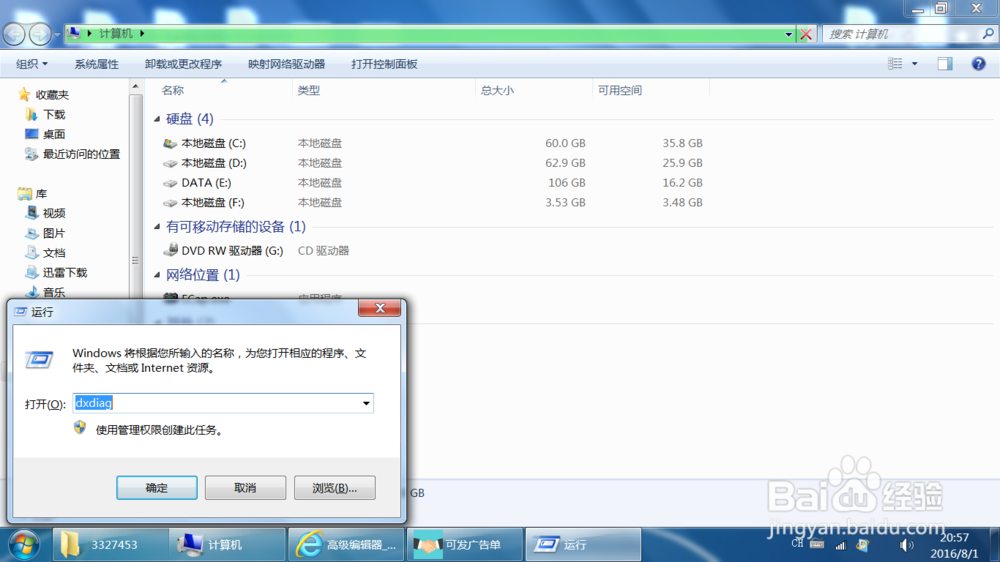This screenshot has width=1000, height=562.
Task: Switch to the 计算机 taskbar window
Action: [227, 545]
